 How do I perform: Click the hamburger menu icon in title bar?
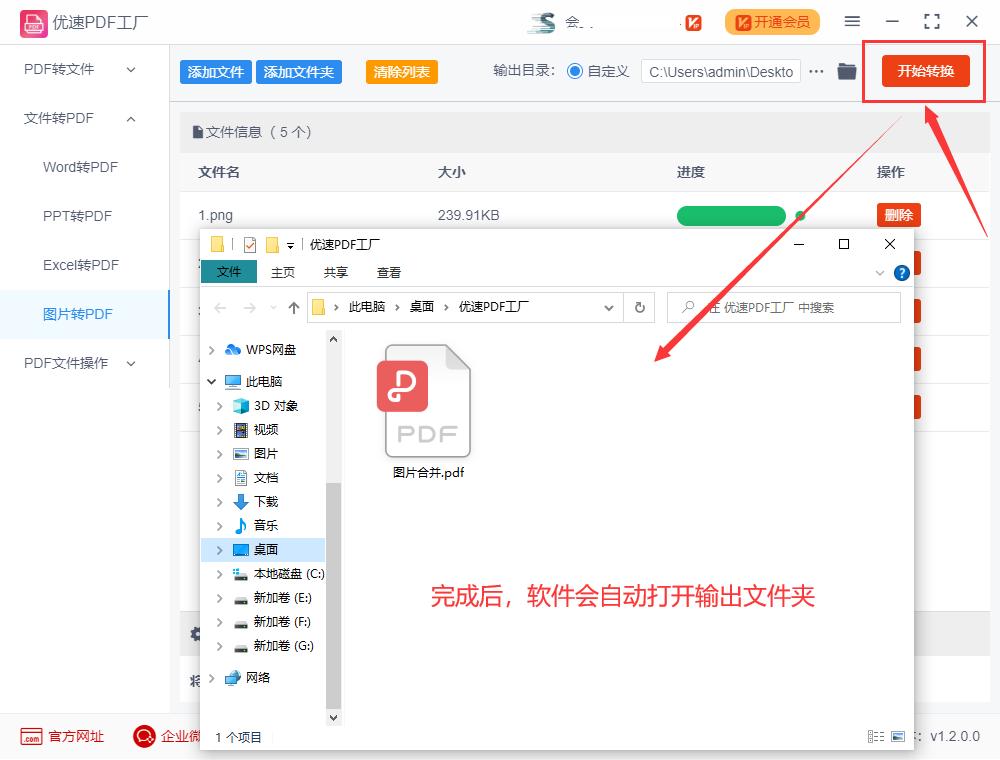(x=853, y=21)
